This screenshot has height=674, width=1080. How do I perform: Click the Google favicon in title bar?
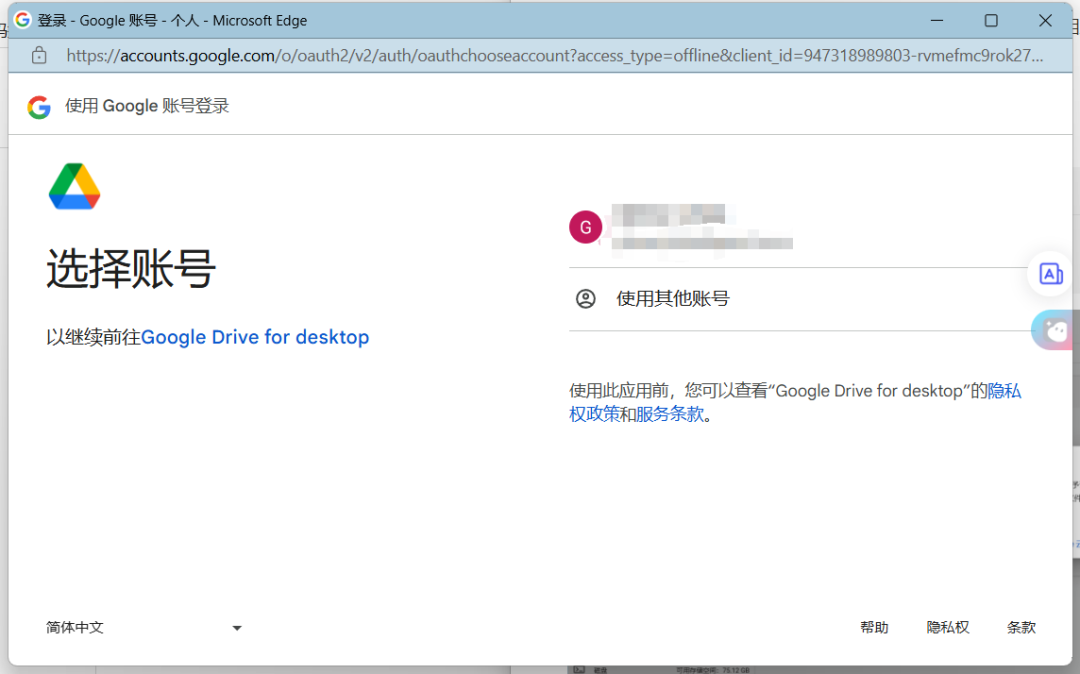(x=23, y=20)
